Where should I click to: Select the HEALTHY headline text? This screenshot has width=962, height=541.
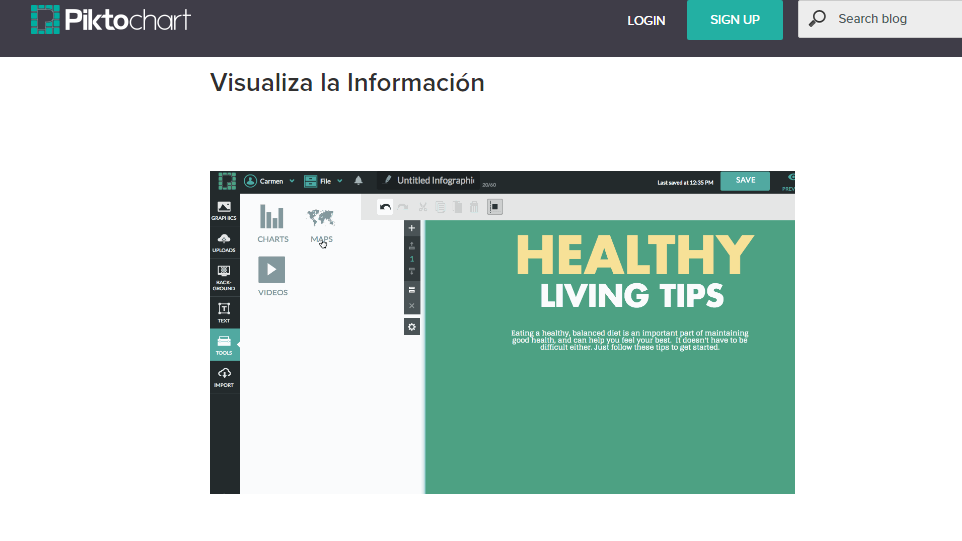634,255
